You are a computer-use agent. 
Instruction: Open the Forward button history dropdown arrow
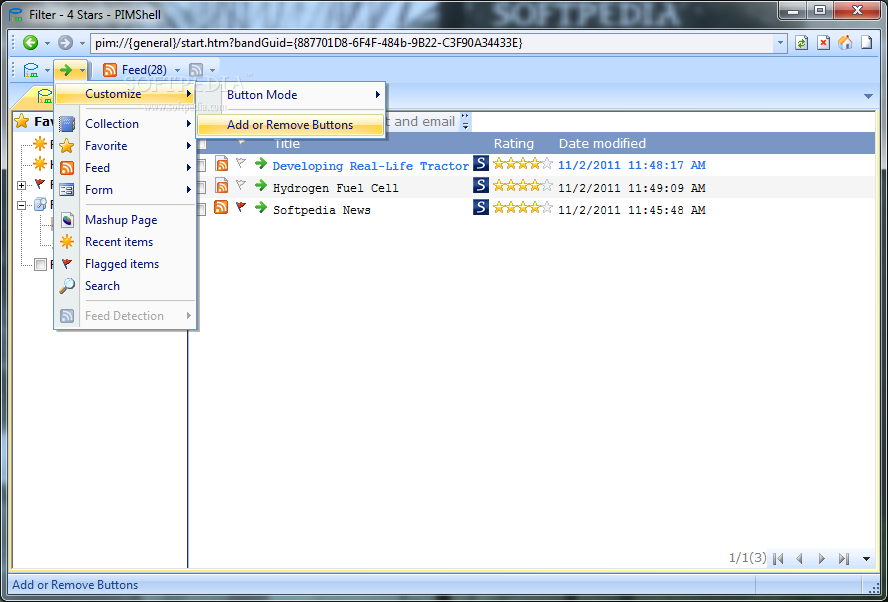click(x=82, y=43)
